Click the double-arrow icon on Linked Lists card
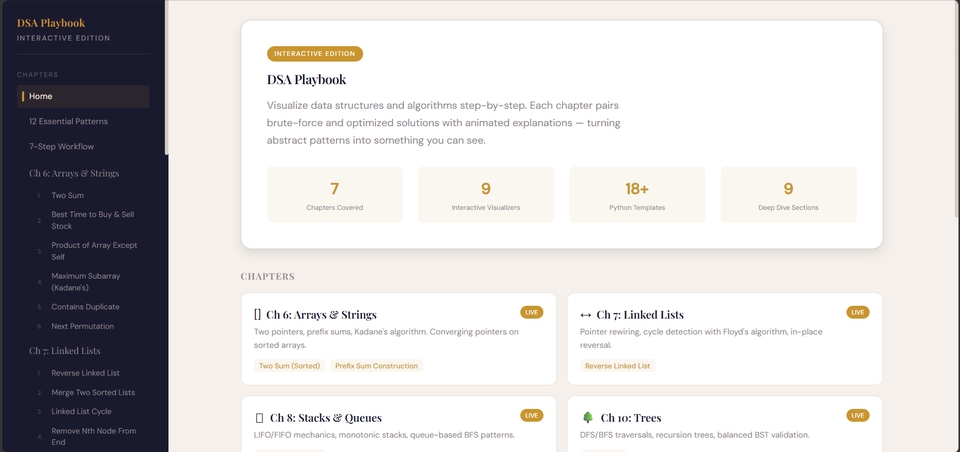Screen dimensions: 960x452 pos(585,315)
